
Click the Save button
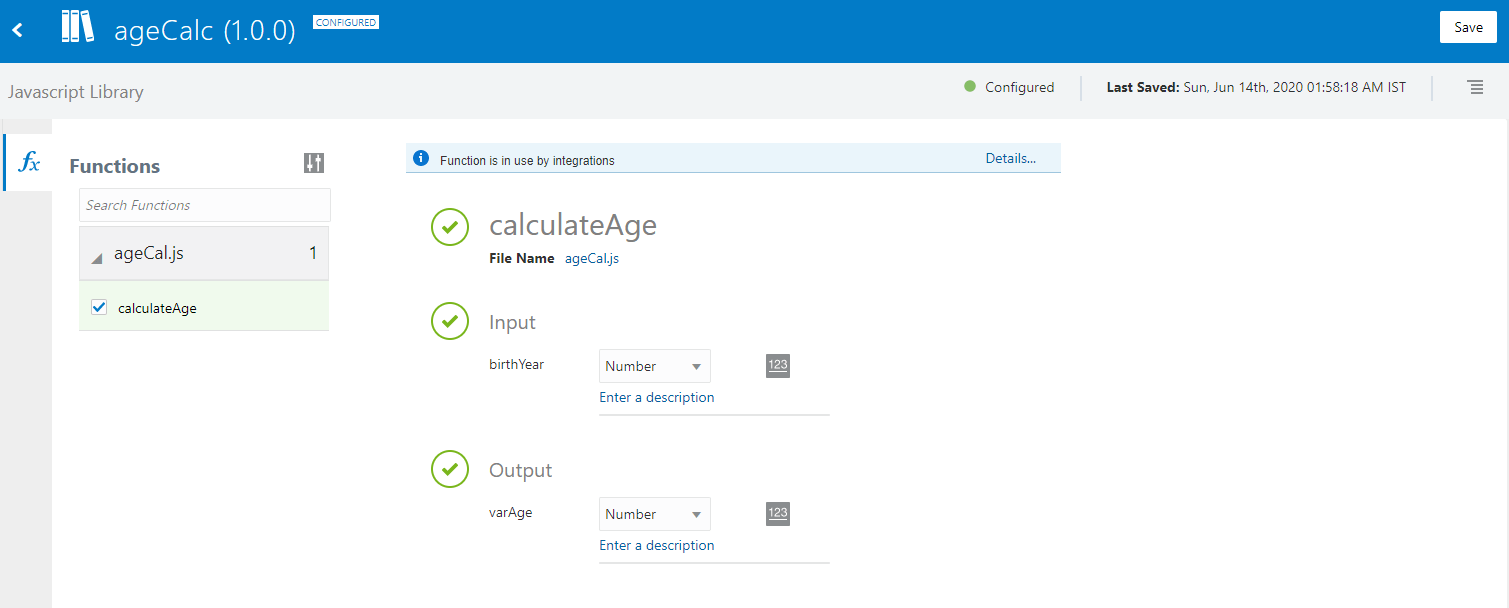1468,27
